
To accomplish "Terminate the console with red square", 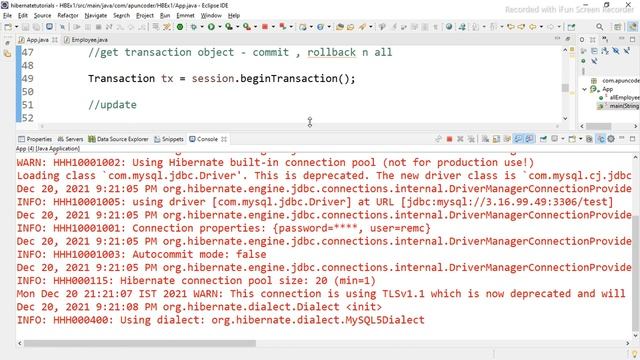I will click(449, 139).
